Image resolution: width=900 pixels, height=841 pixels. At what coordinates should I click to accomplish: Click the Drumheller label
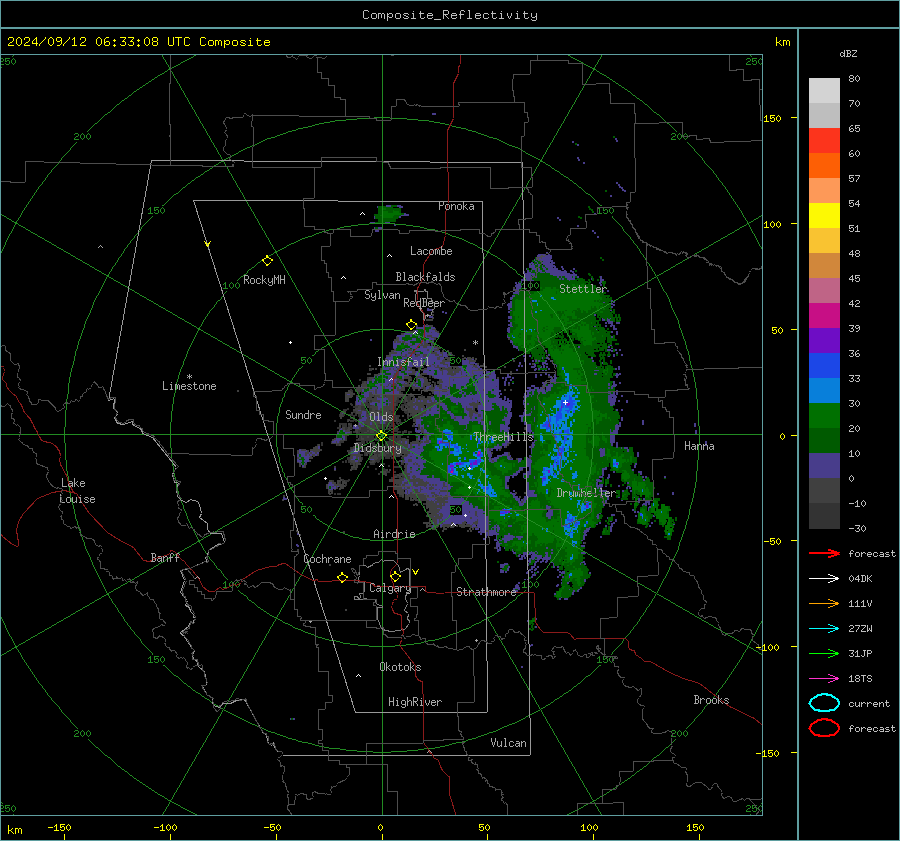(586, 493)
